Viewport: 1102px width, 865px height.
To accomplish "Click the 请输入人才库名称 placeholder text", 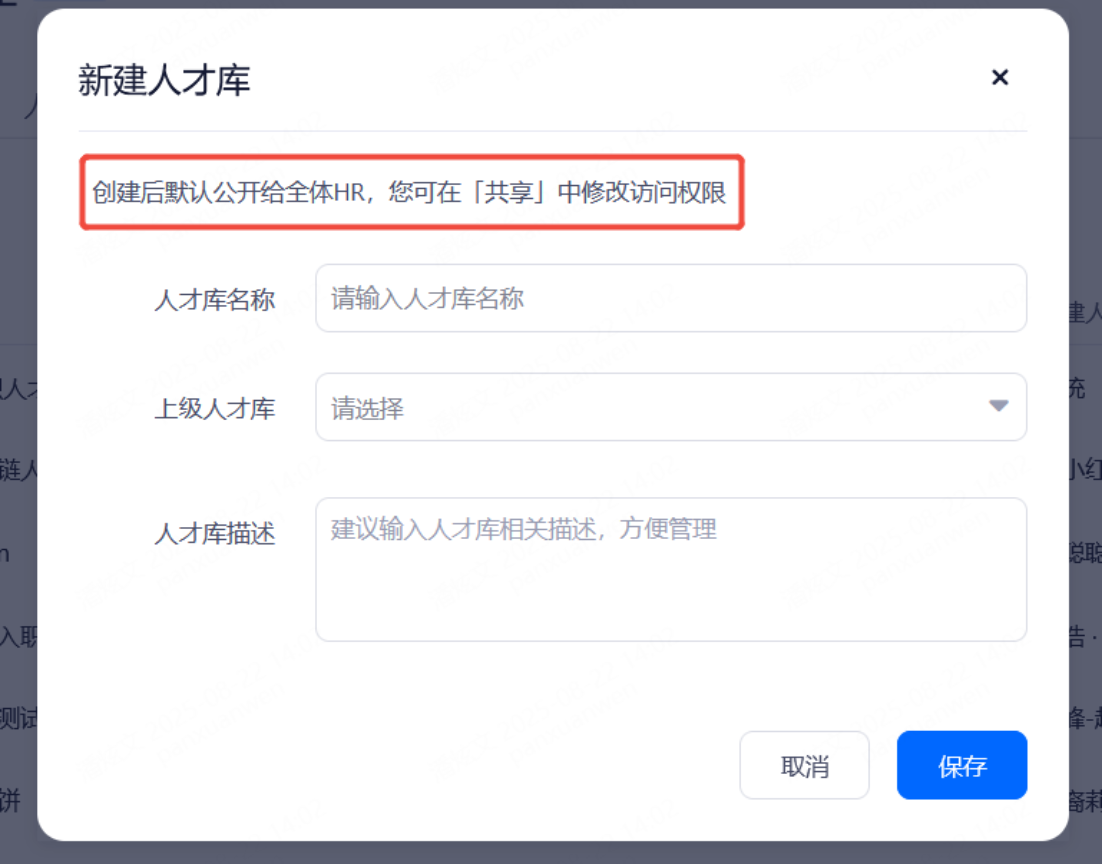I will tap(427, 299).
